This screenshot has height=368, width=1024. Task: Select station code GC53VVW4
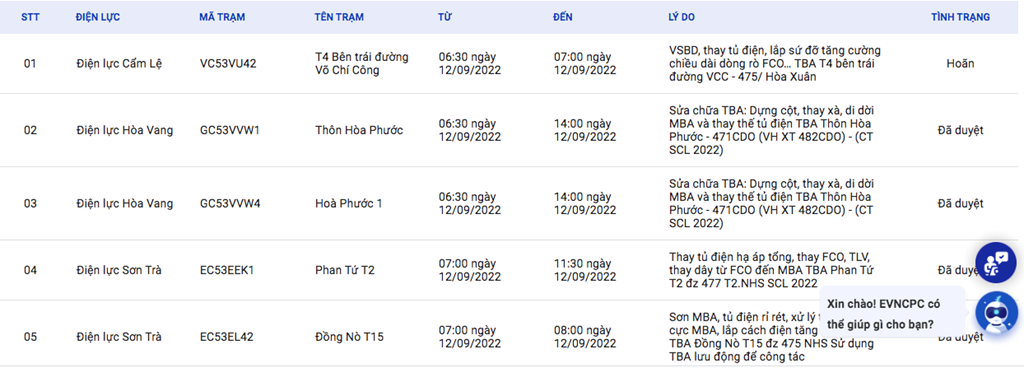coord(230,204)
